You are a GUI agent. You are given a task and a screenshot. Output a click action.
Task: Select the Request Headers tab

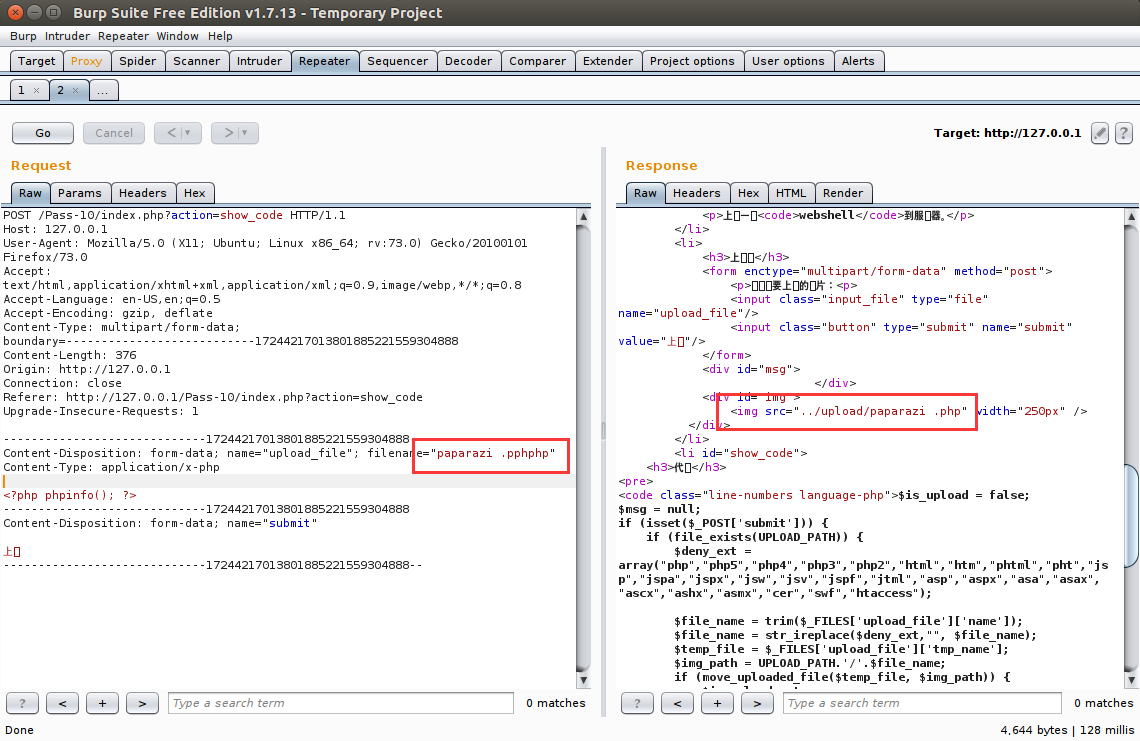[142, 193]
